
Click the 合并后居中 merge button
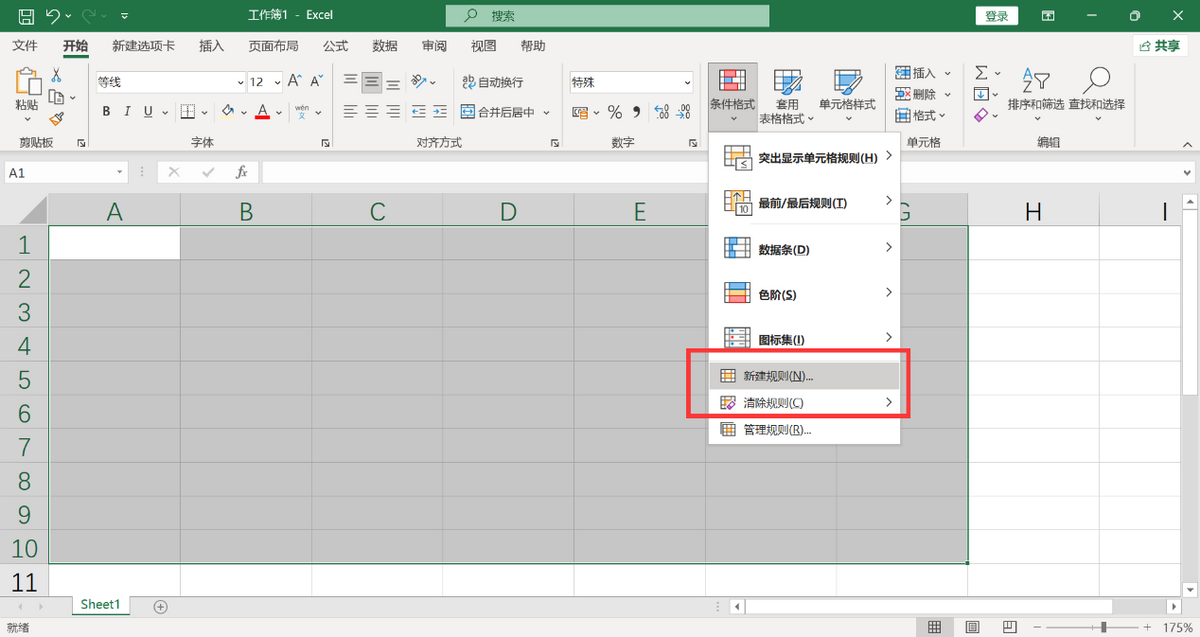click(498, 112)
